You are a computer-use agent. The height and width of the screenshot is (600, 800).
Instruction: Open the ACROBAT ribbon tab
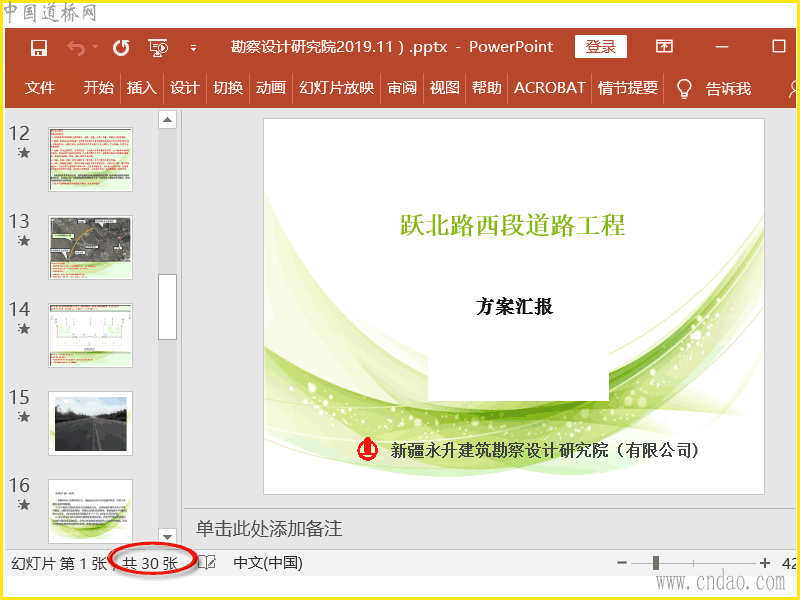549,88
